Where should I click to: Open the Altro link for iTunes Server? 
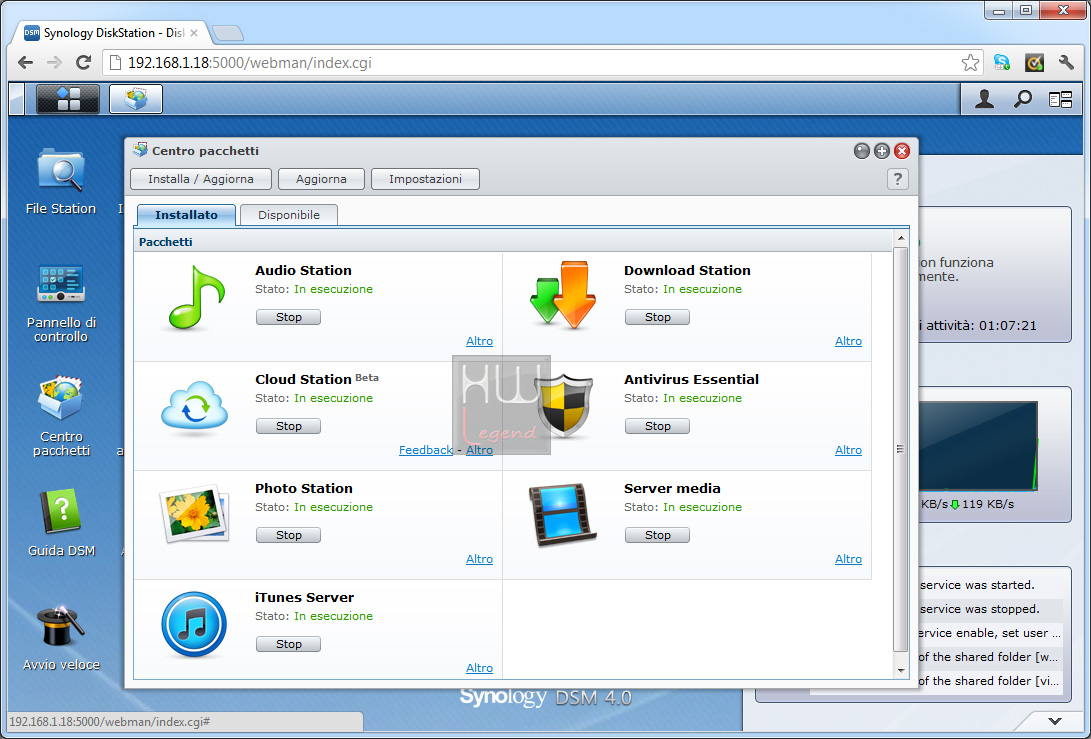tap(479, 668)
